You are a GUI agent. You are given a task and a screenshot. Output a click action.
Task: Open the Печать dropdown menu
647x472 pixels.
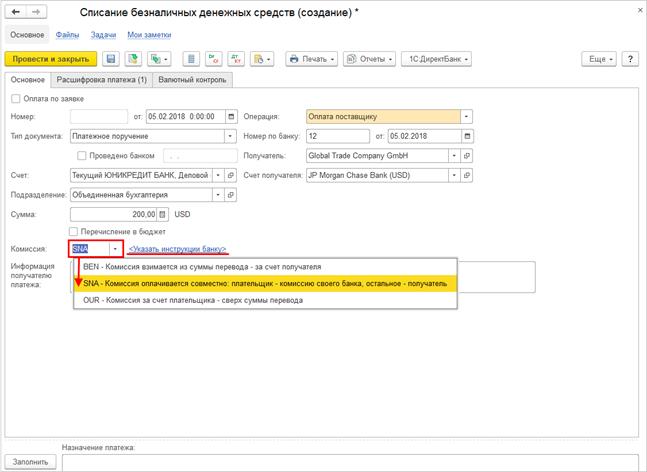pyautogui.click(x=313, y=60)
